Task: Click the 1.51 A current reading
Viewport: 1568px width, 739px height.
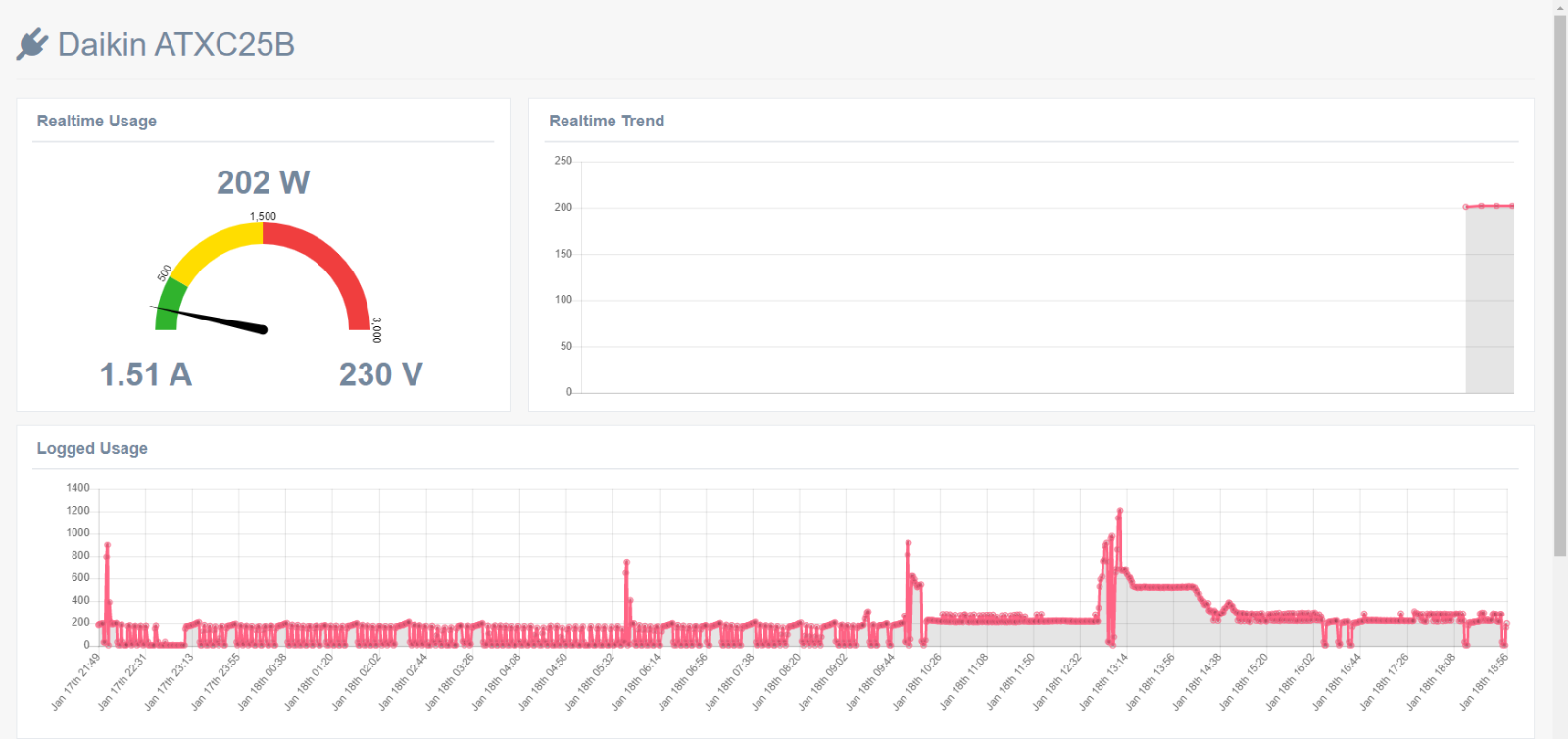Action: point(146,374)
